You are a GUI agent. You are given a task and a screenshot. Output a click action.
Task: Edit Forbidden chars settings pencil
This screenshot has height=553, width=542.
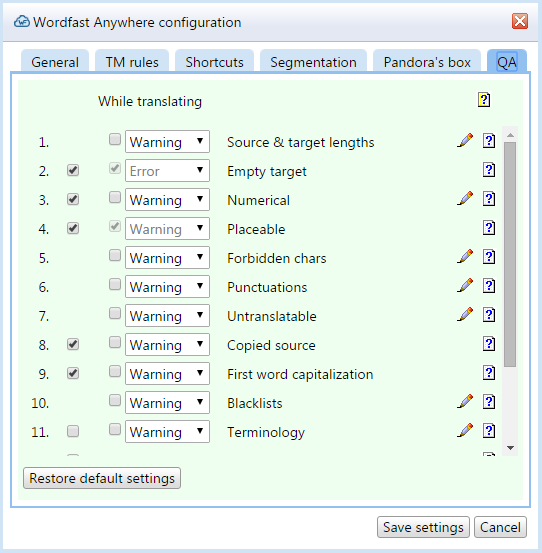point(465,256)
